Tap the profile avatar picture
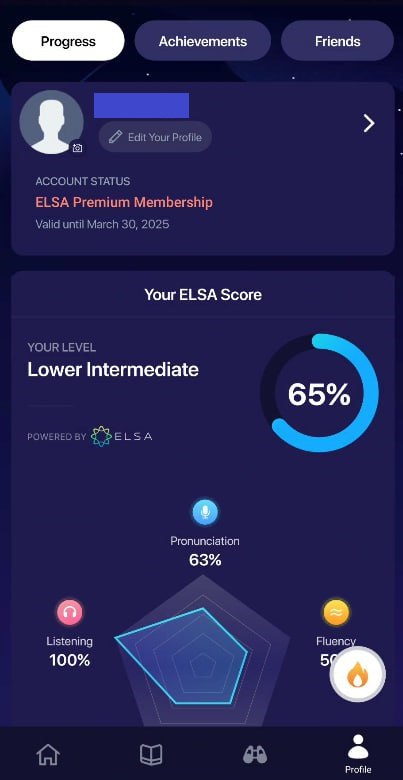 click(51, 122)
